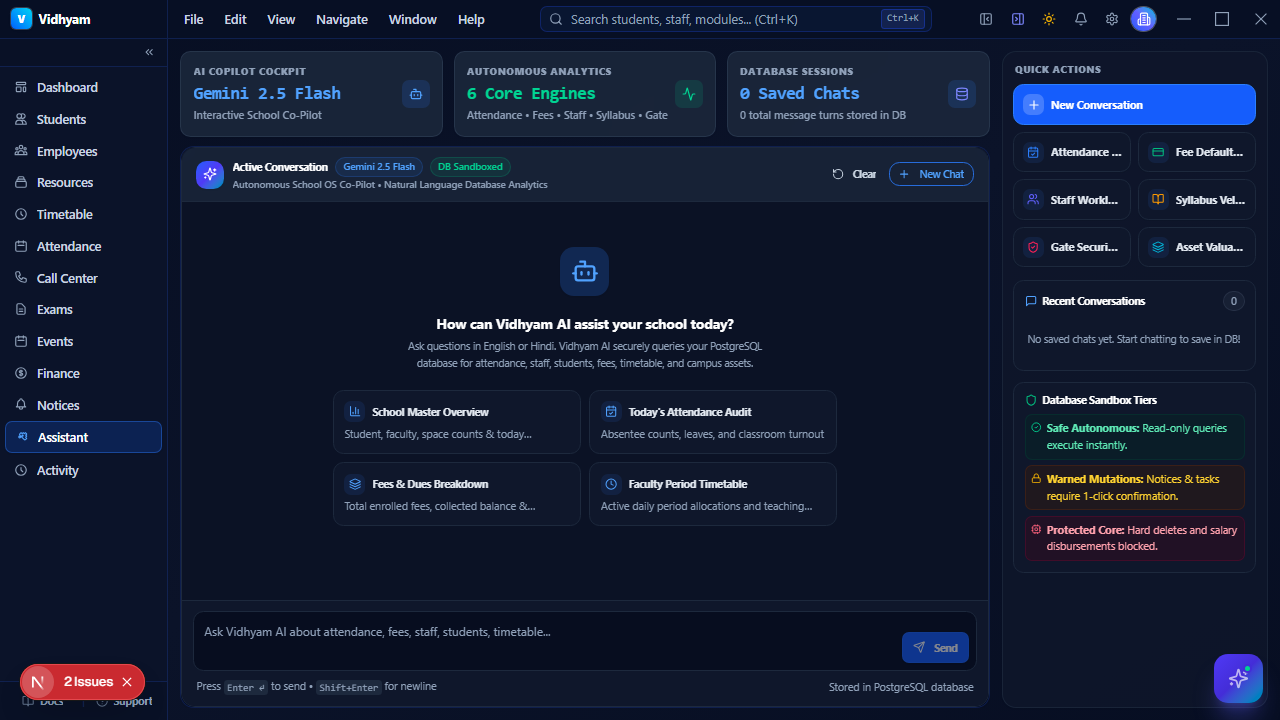Click the Safe Autonomous tier row
Image resolution: width=1280 pixels, height=720 pixels.
(1134, 436)
